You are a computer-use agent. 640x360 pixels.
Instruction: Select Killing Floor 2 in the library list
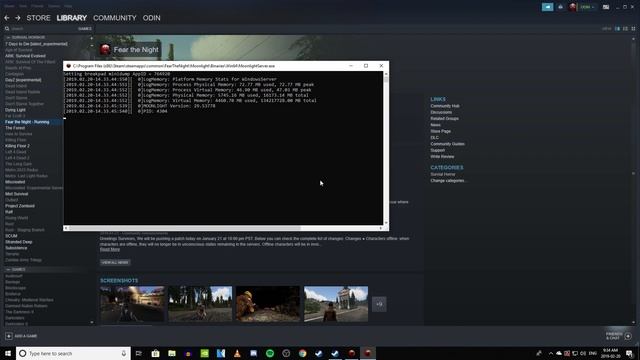[17, 146]
